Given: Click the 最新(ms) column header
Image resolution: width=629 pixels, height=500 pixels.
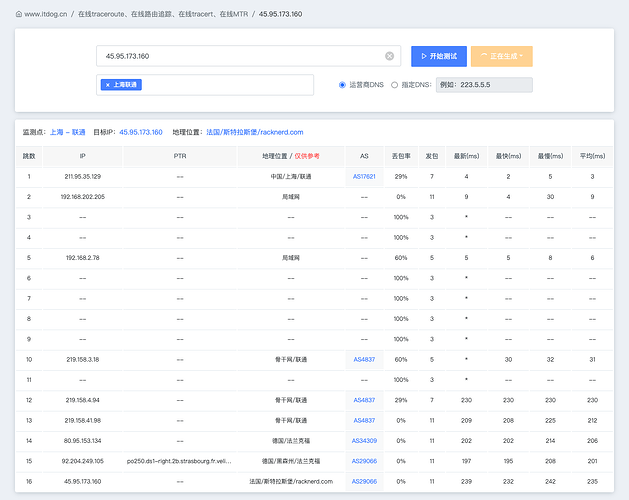Looking at the screenshot, I should click(x=466, y=156).
